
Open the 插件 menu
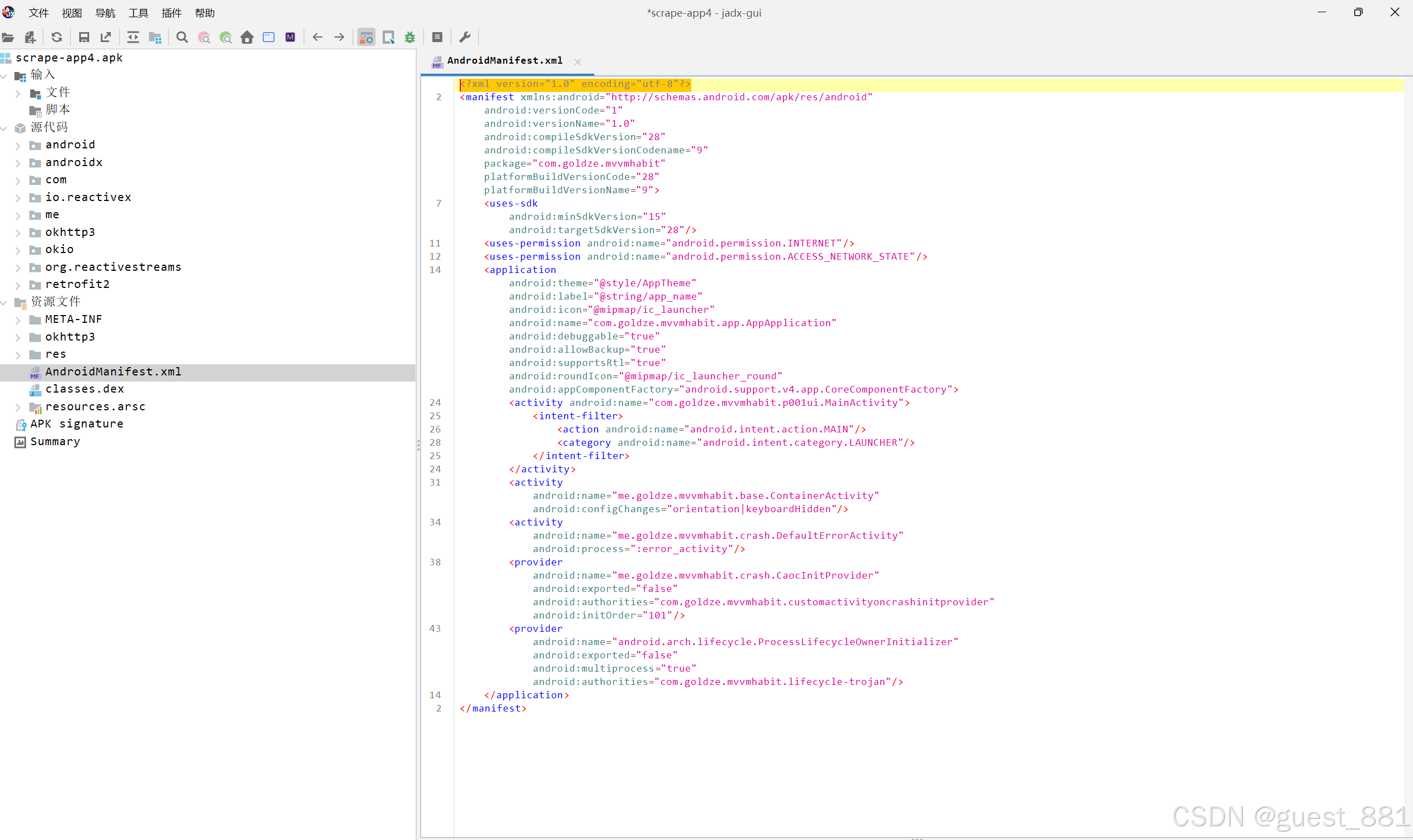[x=172, y=12]
